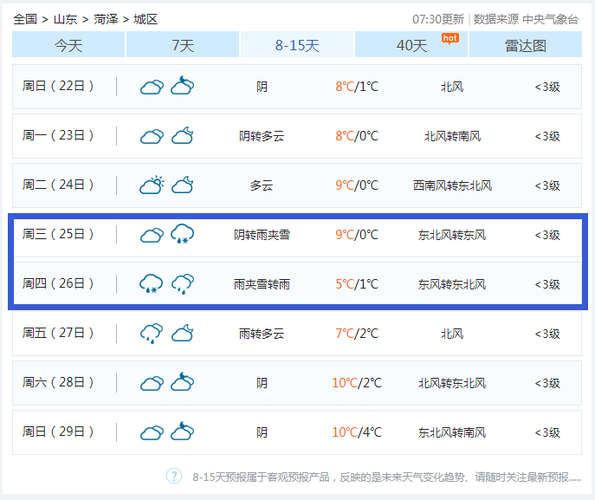This screenshot has width=595, height=500.
Task: Click daytime overcast icon for 周一 23日
Action: (x=152, y=136)
